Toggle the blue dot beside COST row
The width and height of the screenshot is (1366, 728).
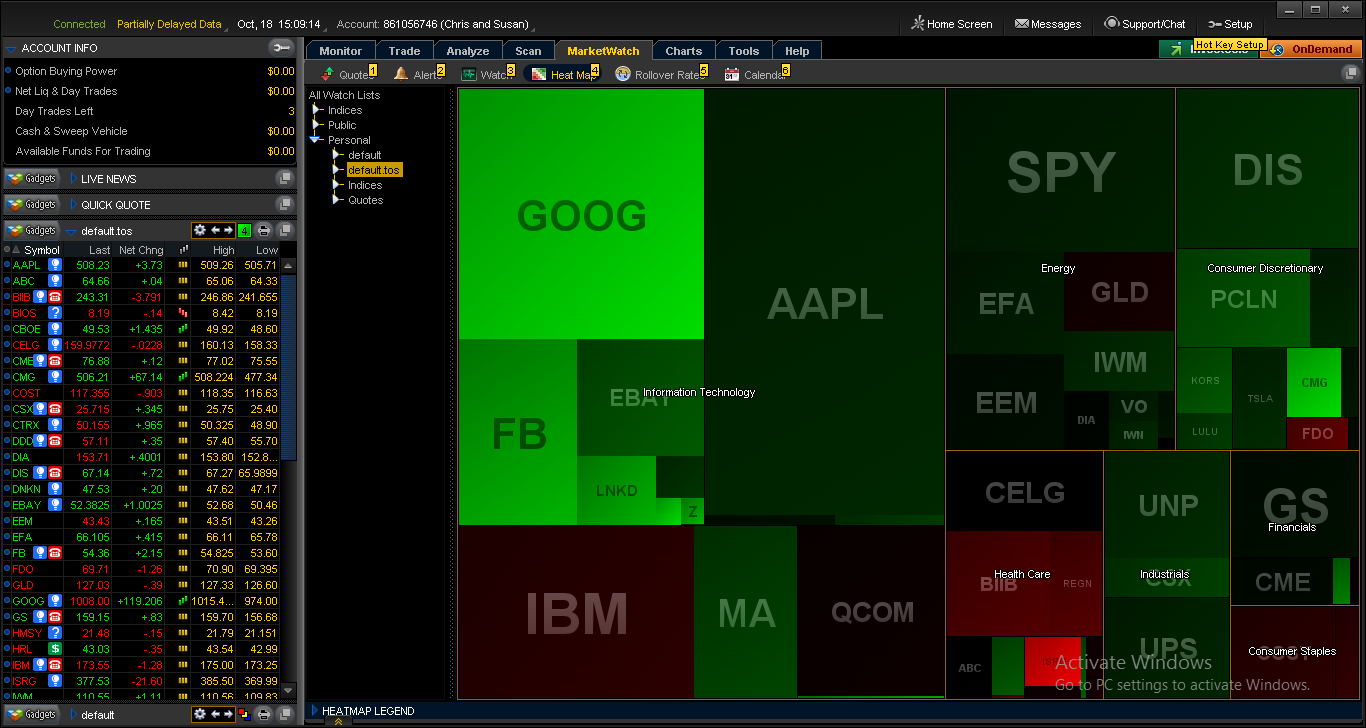[x=7, y=393]
